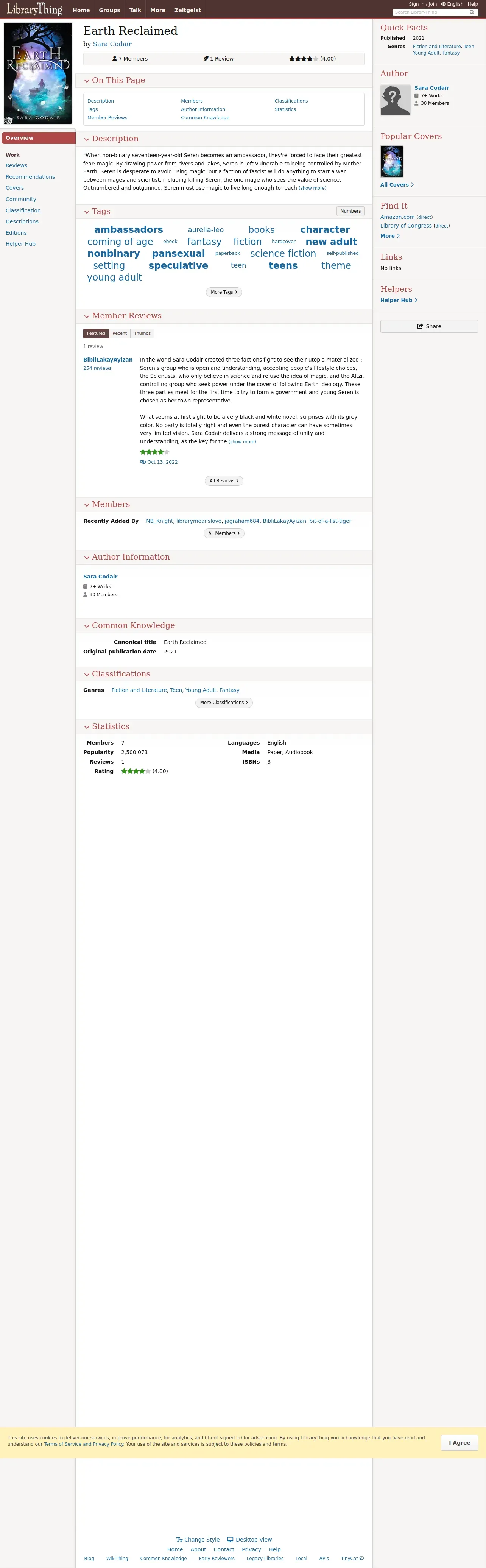Open Zeitgeist in top navigation
This screenshot has width=486, height=1568.
tap(187, 10)
